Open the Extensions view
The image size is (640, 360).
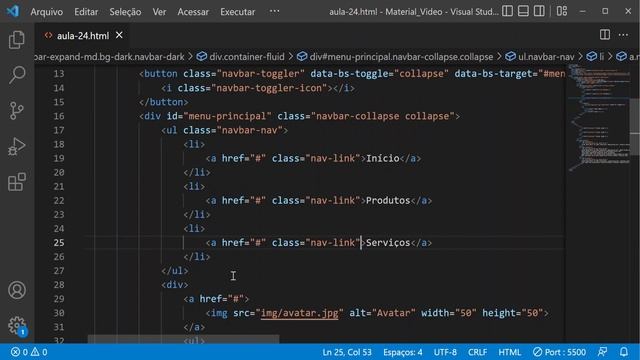[x=17, y=182]
